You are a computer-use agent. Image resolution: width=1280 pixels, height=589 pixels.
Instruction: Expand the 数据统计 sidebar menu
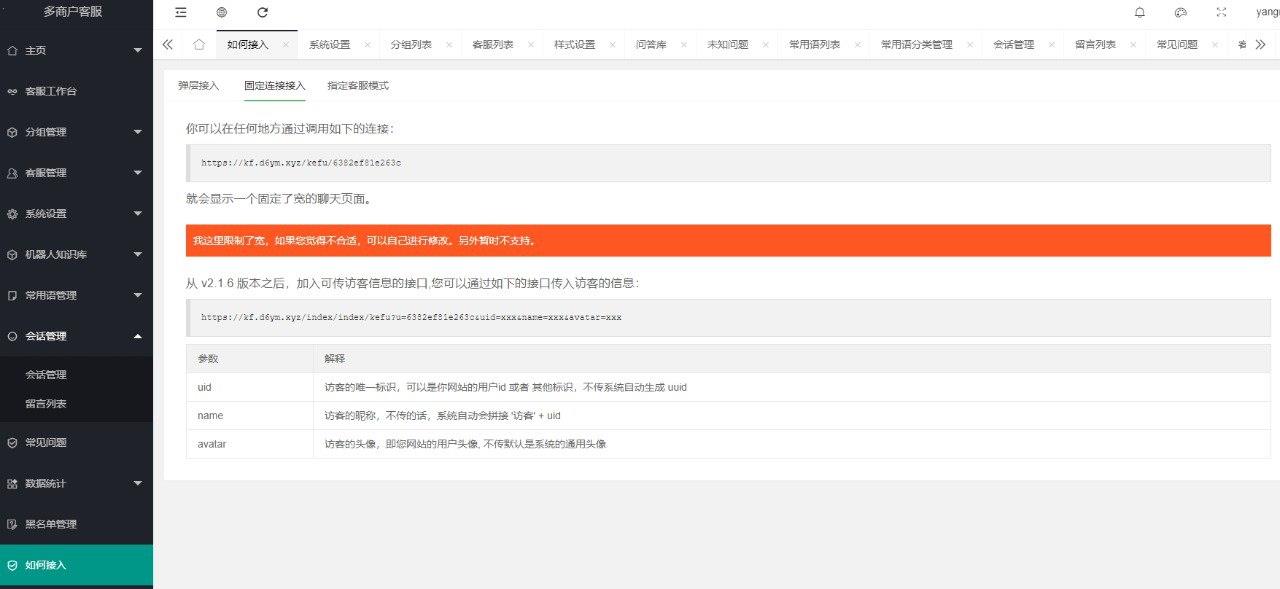(76, 484)
